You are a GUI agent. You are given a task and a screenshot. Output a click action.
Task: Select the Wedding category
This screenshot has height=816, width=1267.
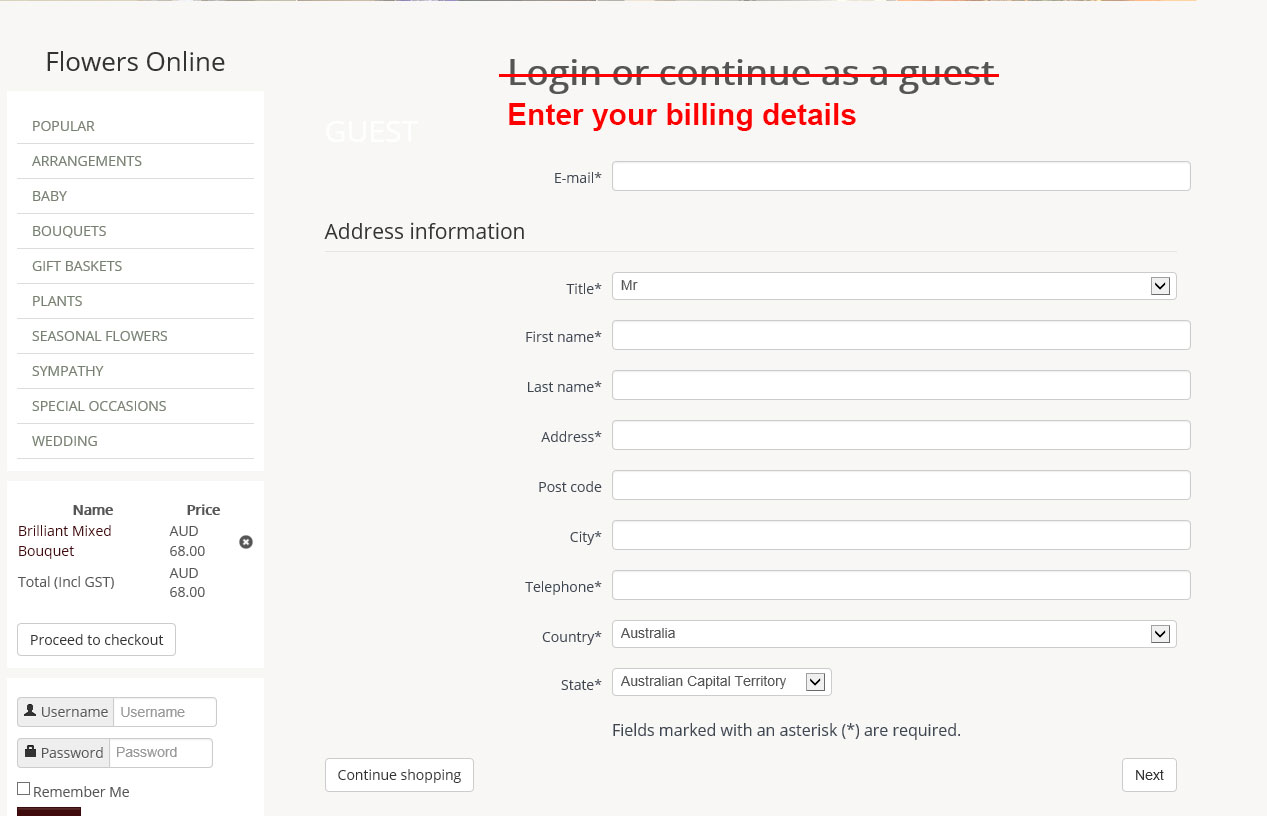click(65, 441)
